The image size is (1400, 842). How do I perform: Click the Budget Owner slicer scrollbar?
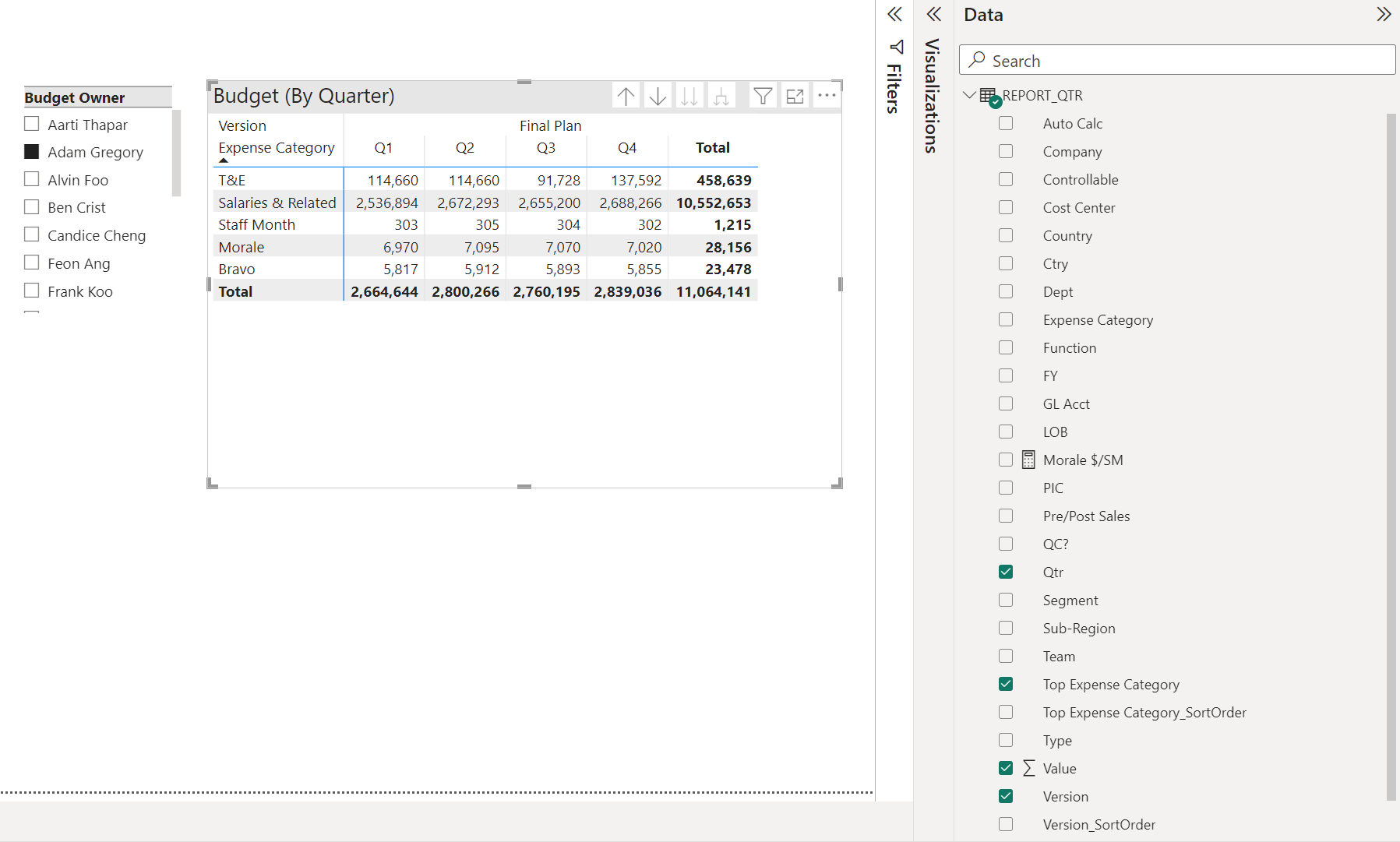point(176,153)
